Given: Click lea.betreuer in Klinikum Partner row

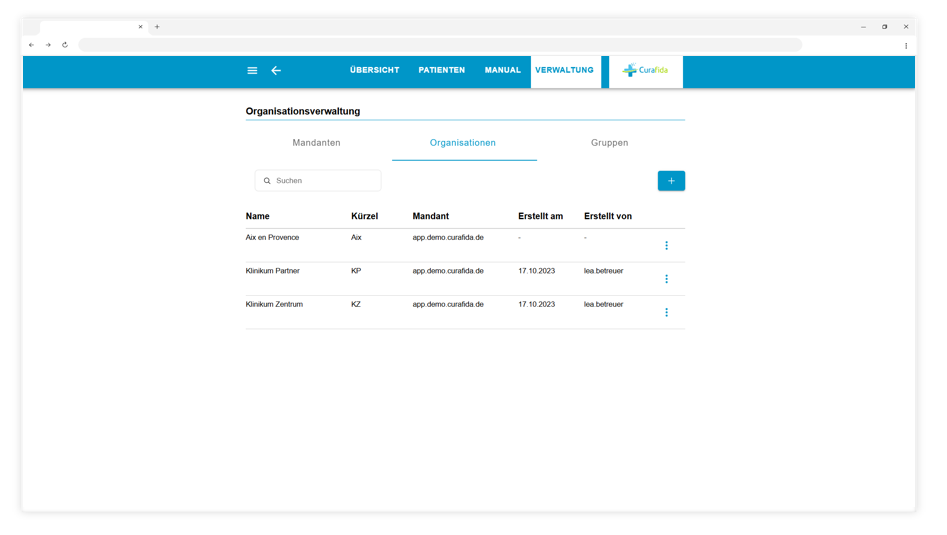Looking at the screenshot, I should pos(603,271).
